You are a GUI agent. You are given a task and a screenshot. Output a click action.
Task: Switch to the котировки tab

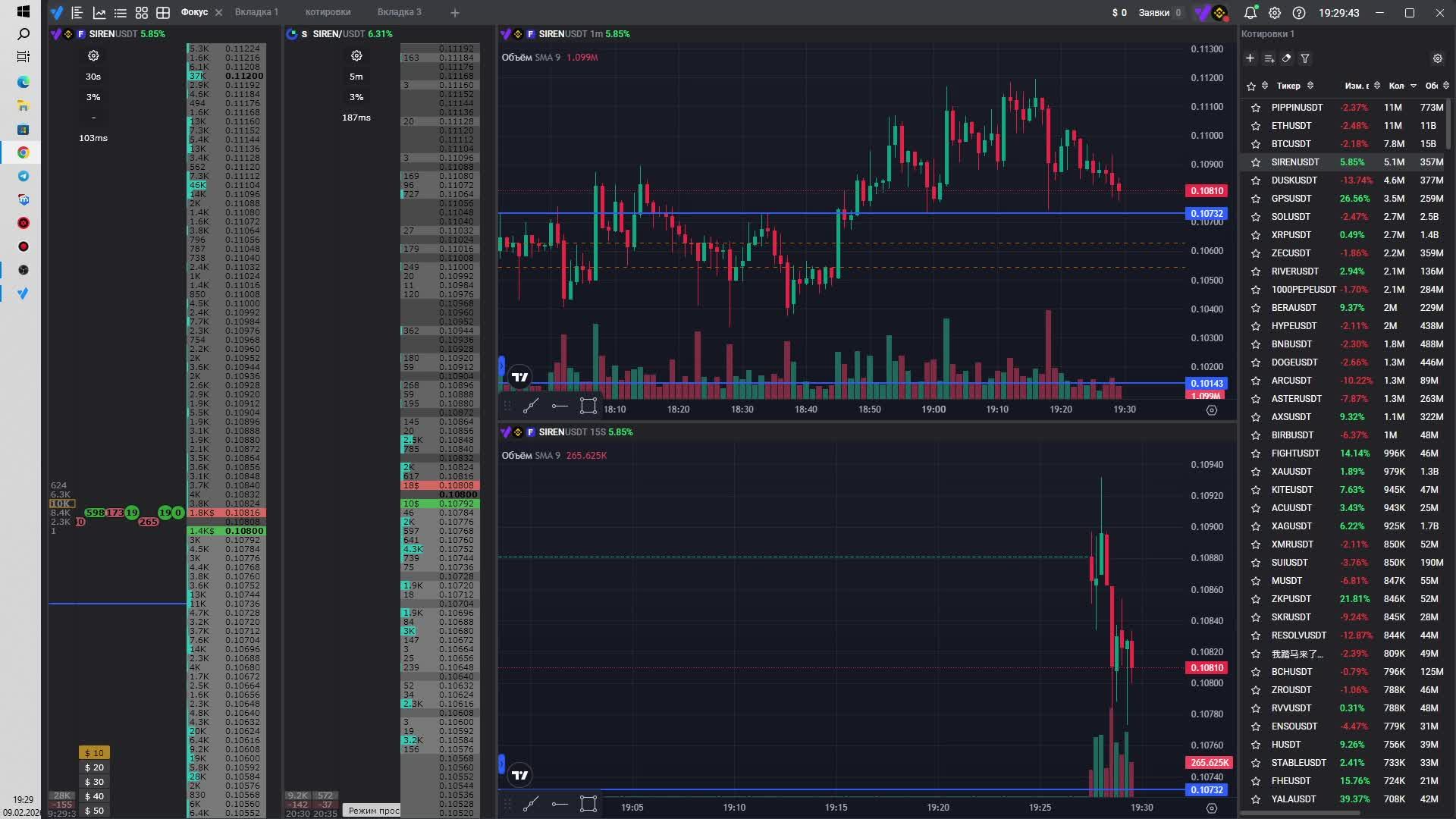pyautogui.click(x=328, y=12)
